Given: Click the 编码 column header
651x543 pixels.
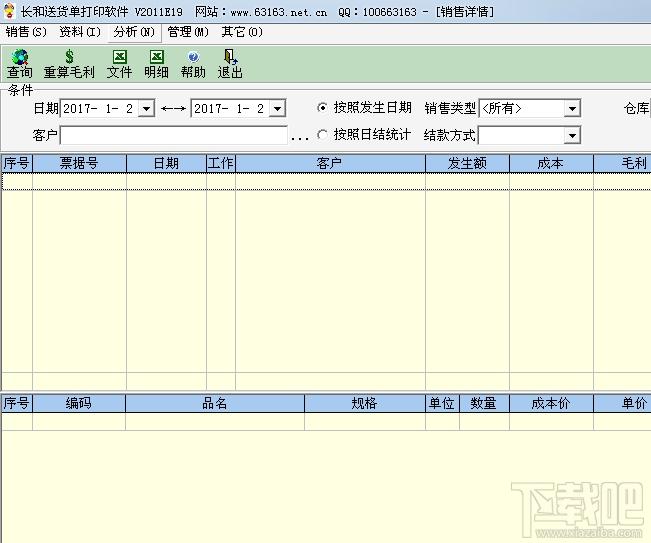Looking at the screenshot, I should coord(79,403).
